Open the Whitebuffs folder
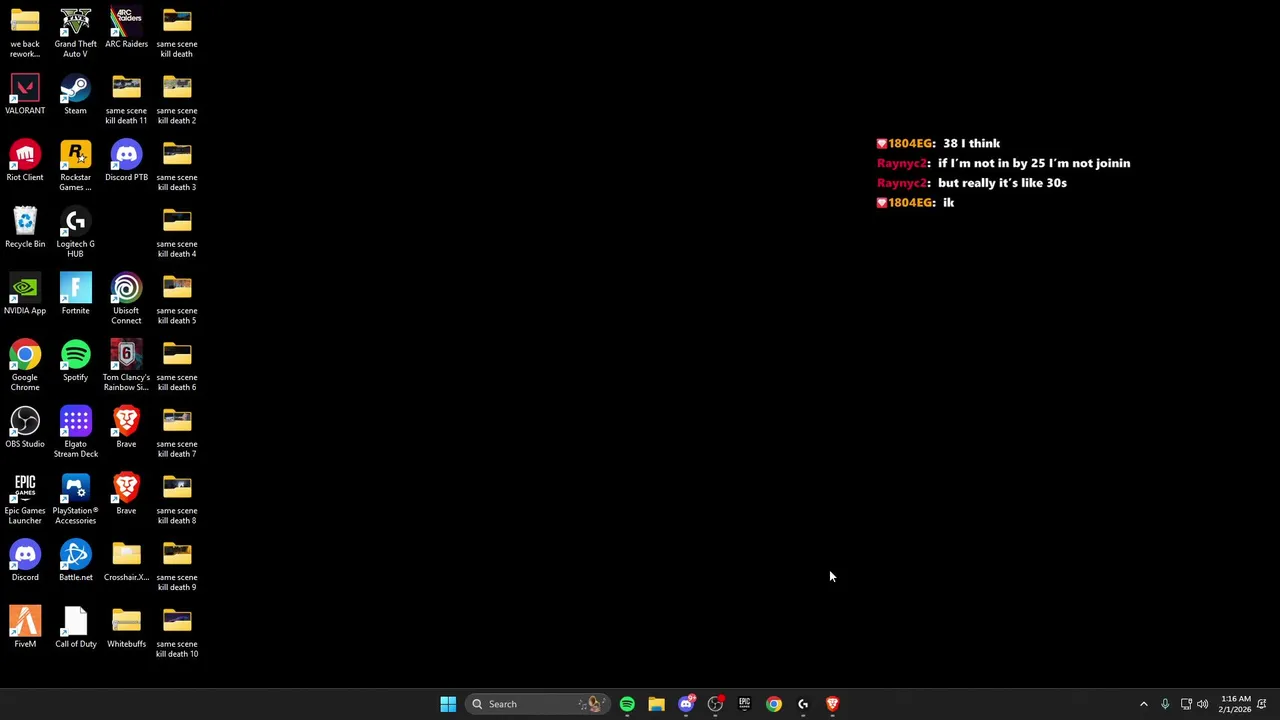The image size is (1280, 720). (126, 628)
